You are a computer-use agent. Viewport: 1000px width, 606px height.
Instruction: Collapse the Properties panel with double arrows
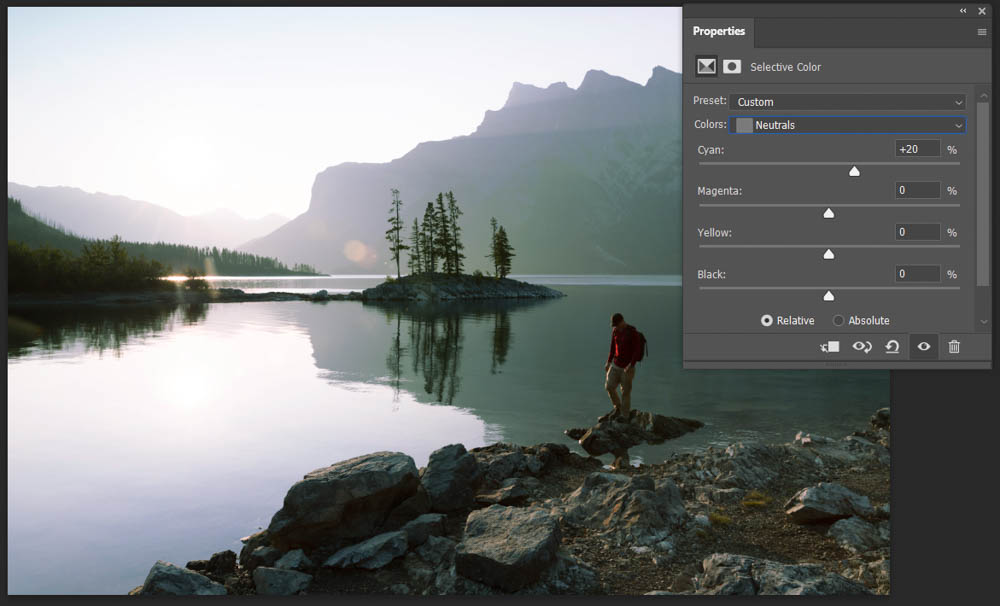[963, 11]
